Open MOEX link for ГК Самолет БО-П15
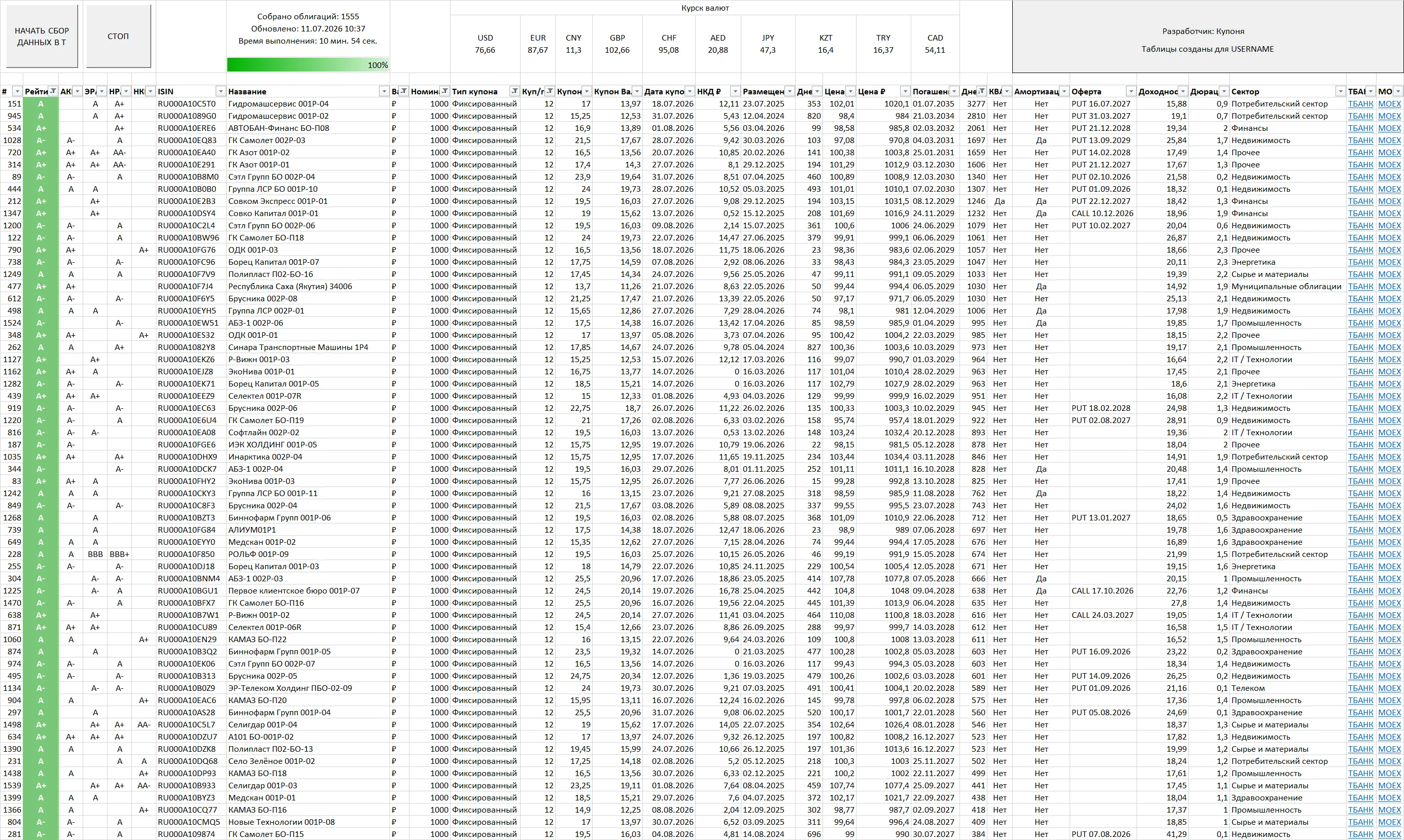Screen dimensions: 1404x840 pos(1389,834)
